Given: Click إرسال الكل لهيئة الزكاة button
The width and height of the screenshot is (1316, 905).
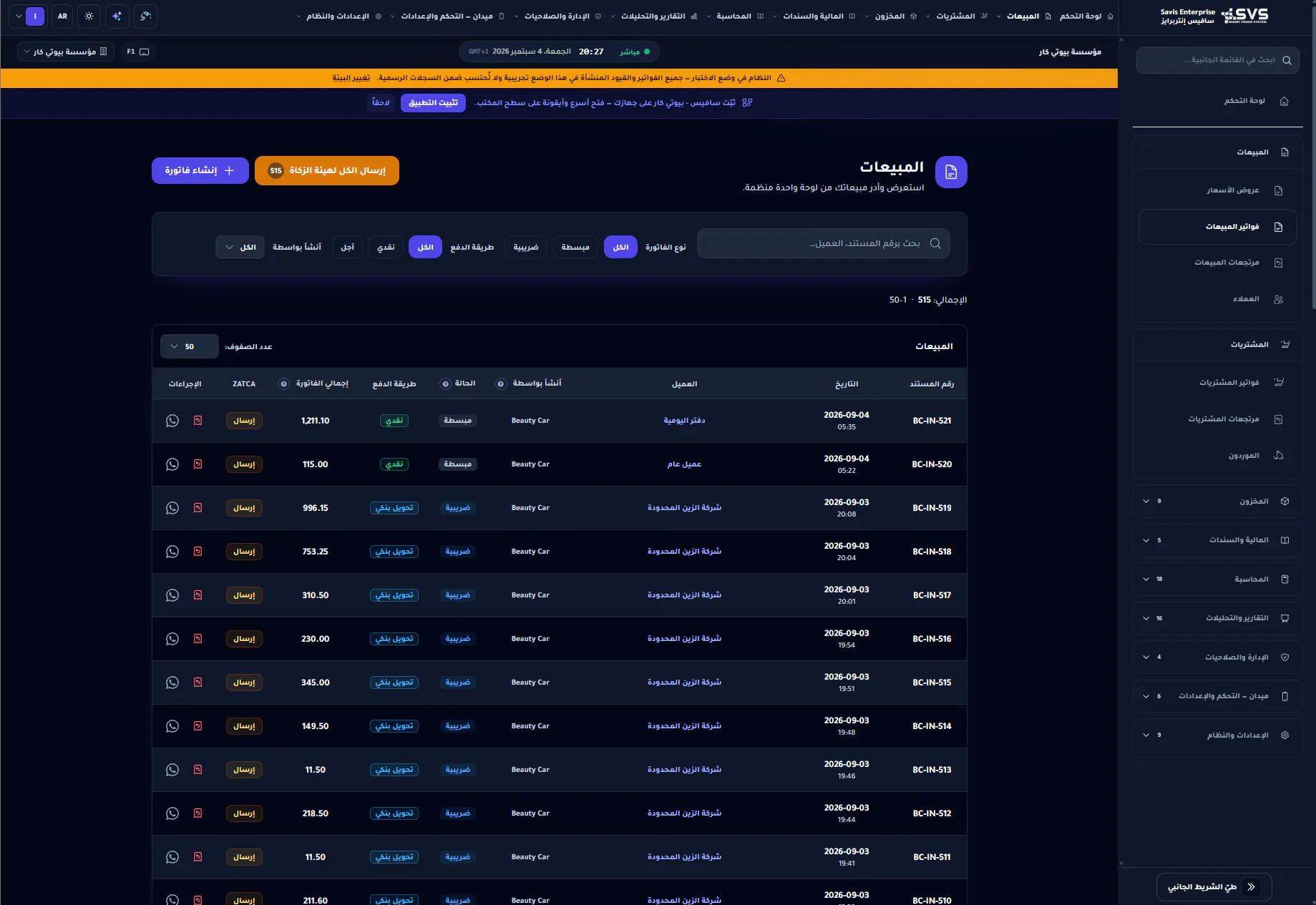Looking at the screenshot, I should (x=327, y=170).
